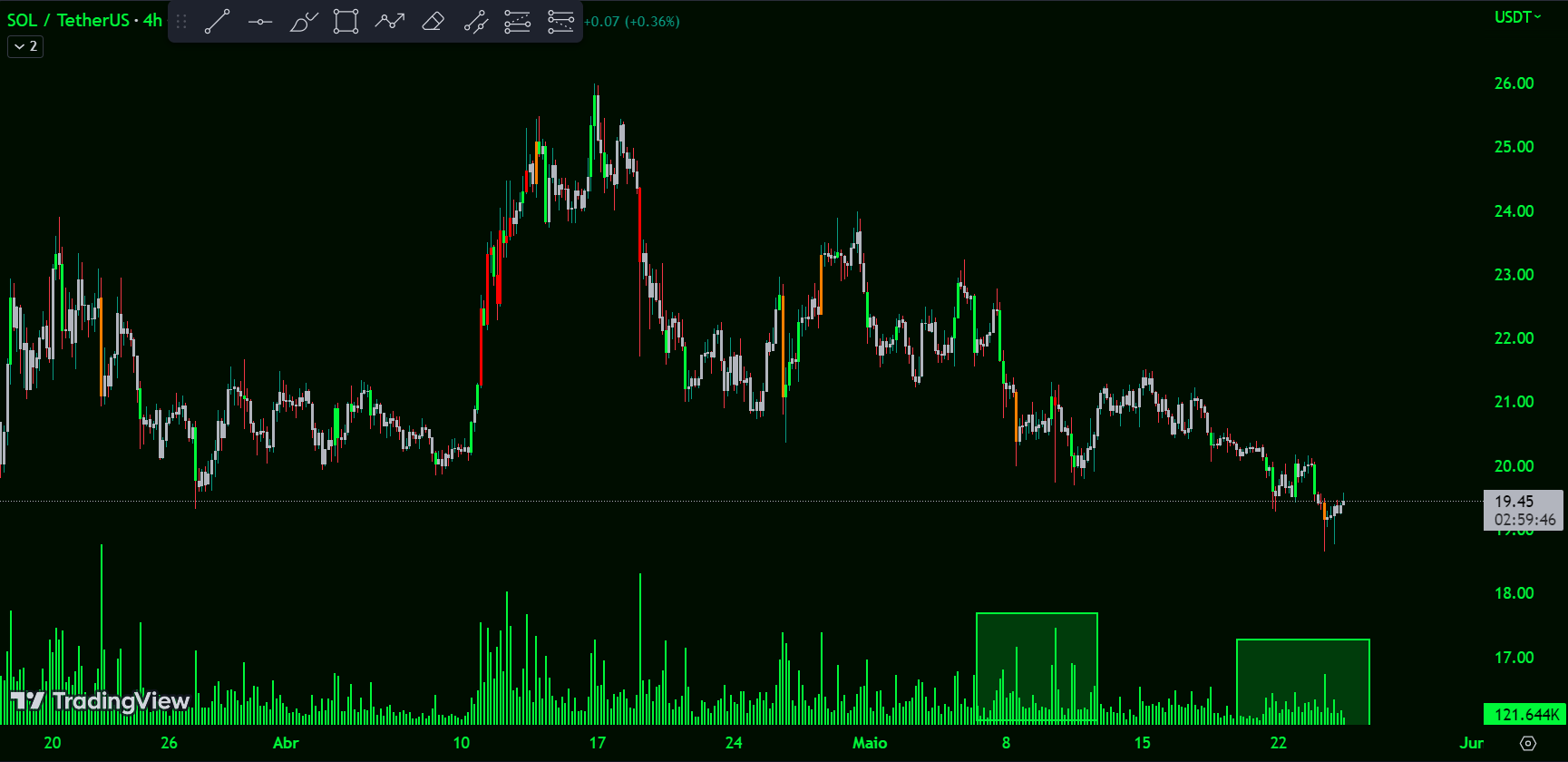This screenshot has width=1568, height=762.
Task: Choose the Brush drawing tool
Action: [304, 21]
